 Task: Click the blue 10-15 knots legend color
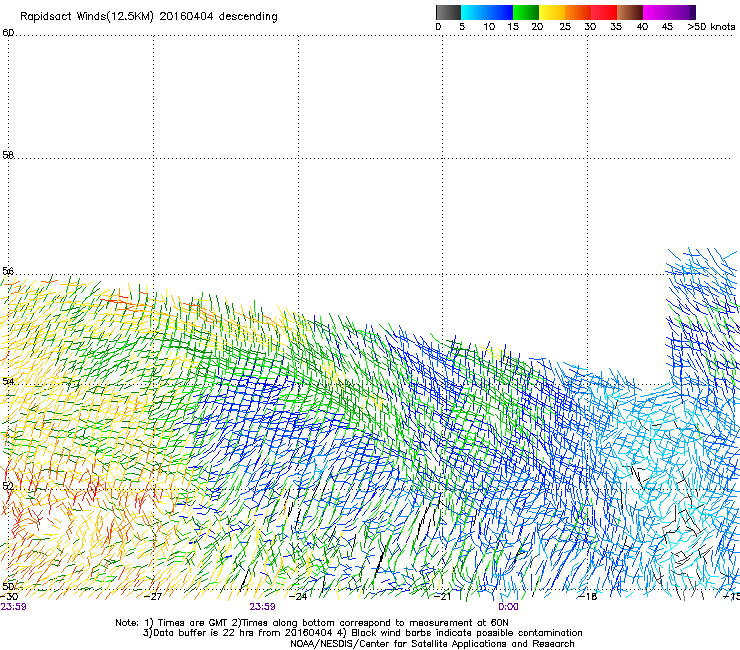tap(500, 12)
